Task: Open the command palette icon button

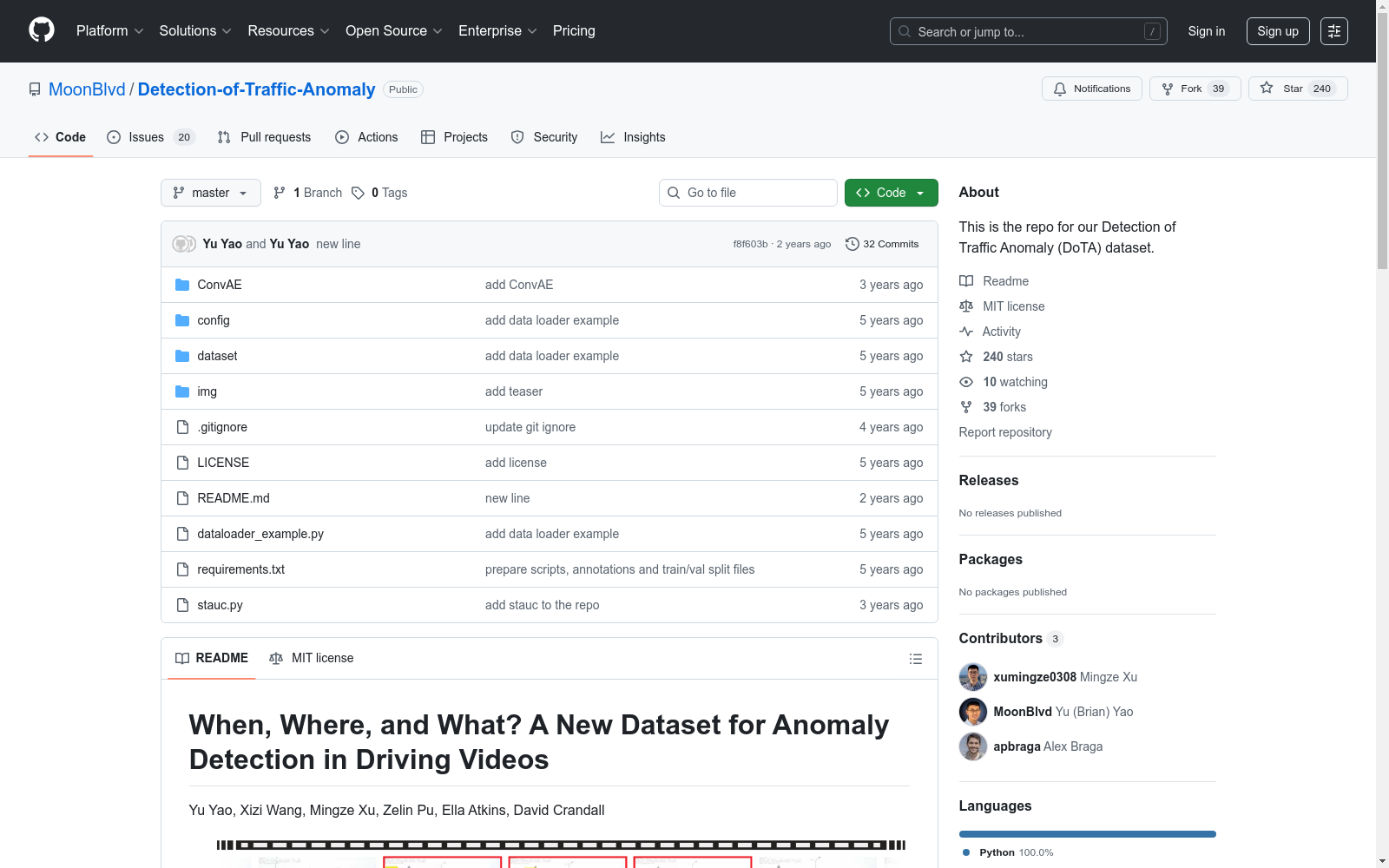Action: (1334, 31)
